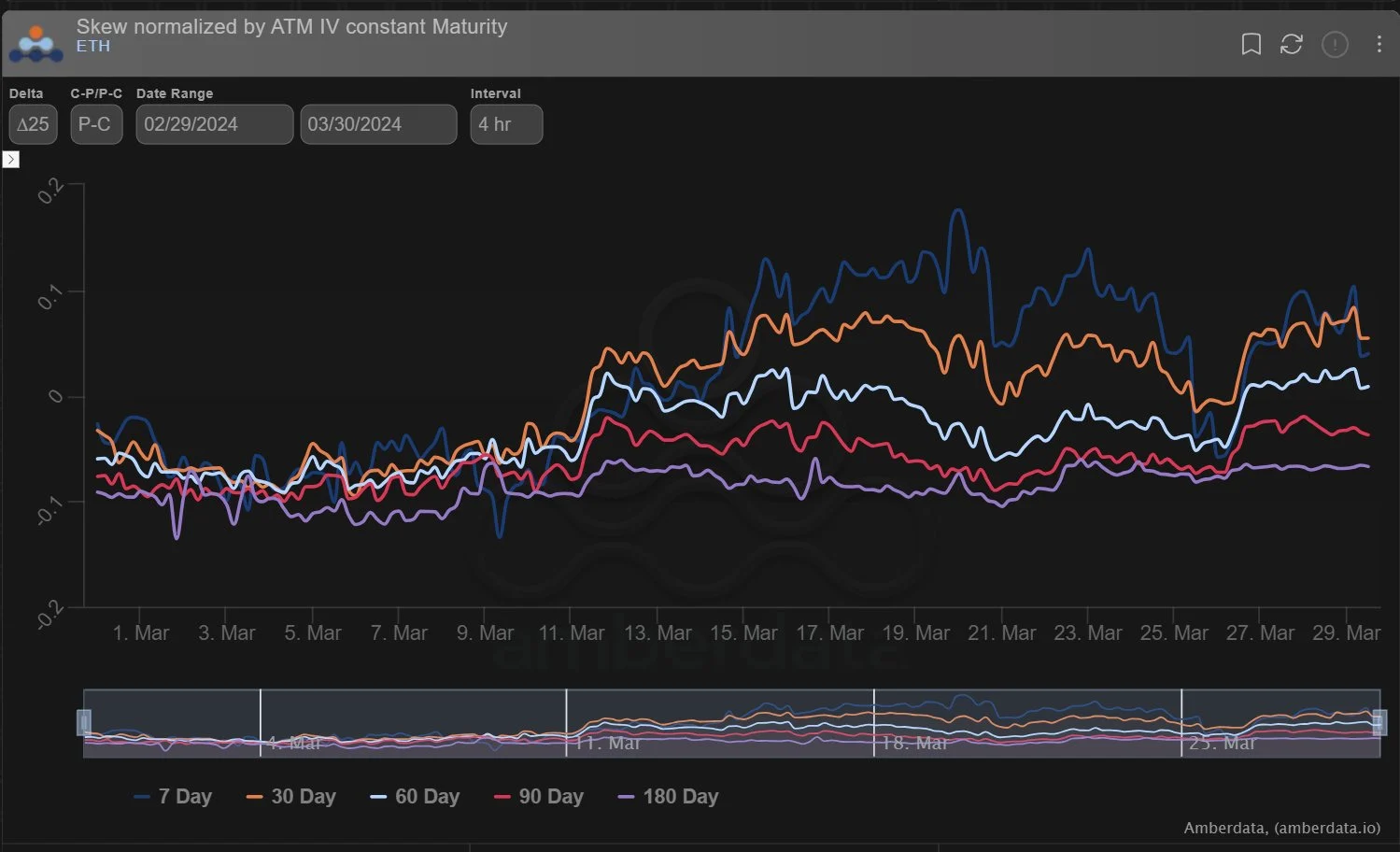Screen dimensions: 1400x852
Task: Click the Amberdata, (amberdata.io) credit link
Action: point(1281,828)
